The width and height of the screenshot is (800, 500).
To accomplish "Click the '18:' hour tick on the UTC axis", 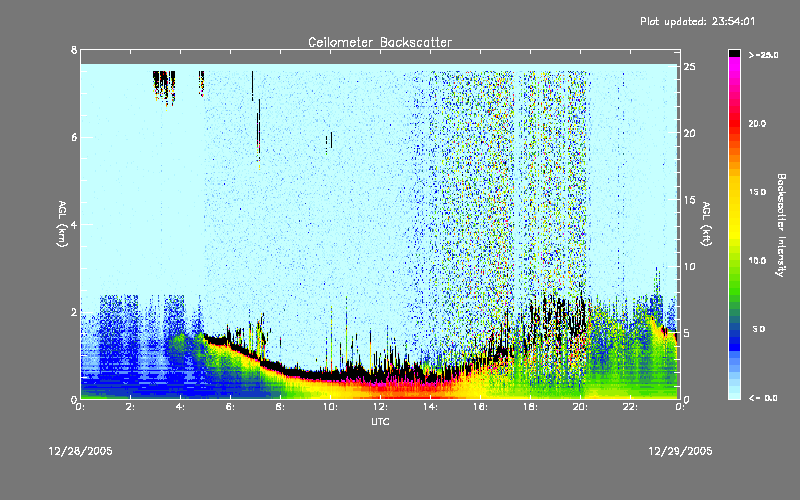I will pos(530,407).
